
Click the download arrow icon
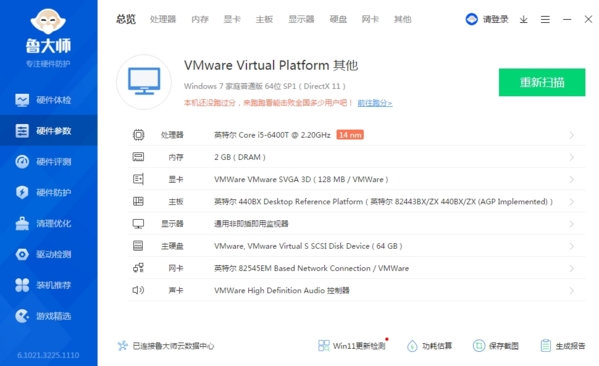pos(524,19)
